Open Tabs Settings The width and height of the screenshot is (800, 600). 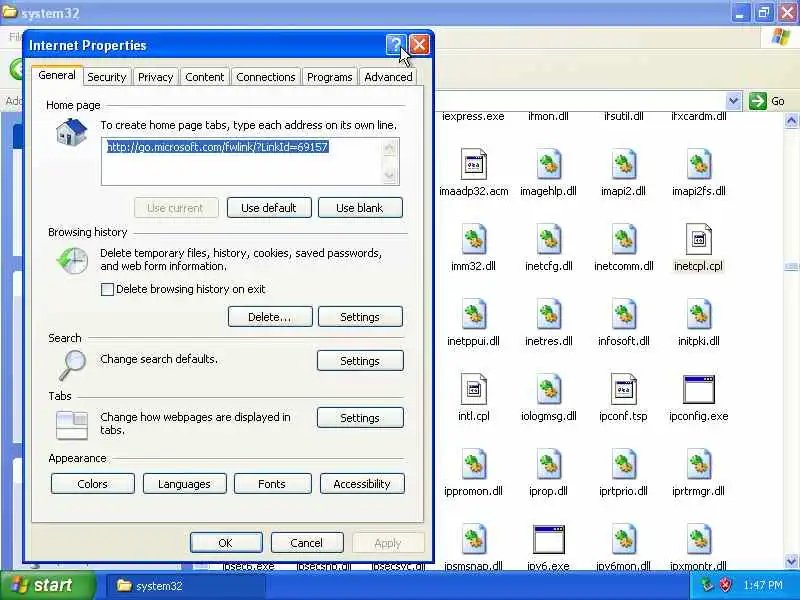pyautogui.click(x=360, y=418)
